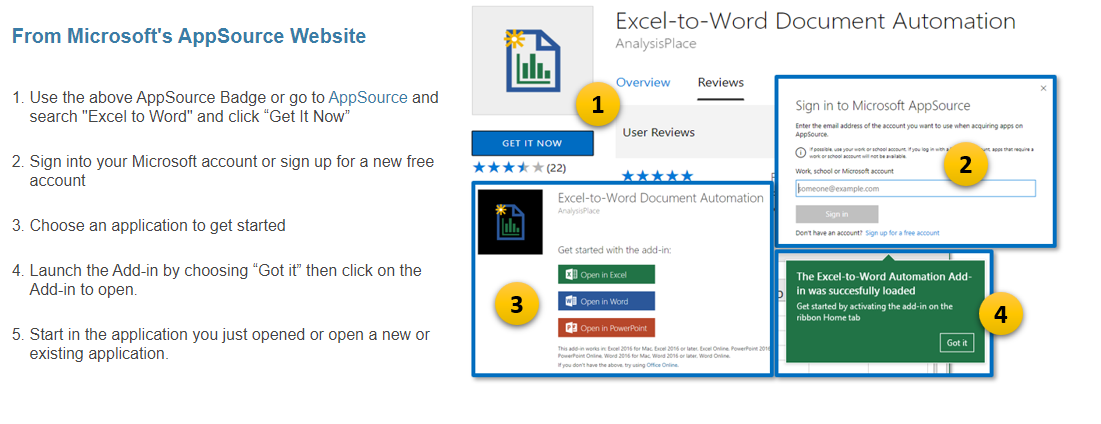Click the Excel-to-Word Document Automation main title
The width and height of the screenshot is (1101, 424).
[816, 21]
